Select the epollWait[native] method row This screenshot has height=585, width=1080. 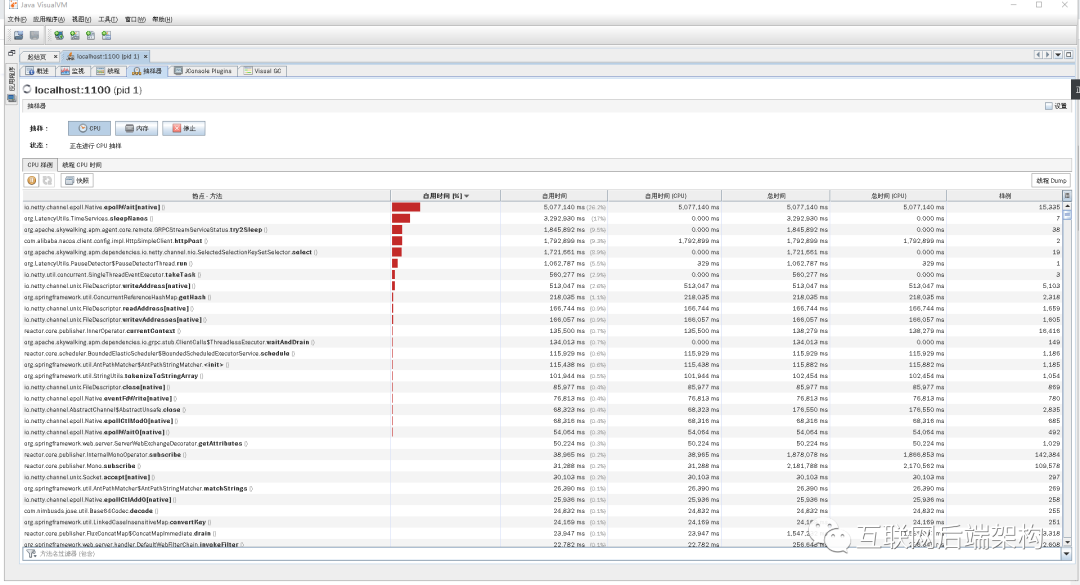pyautogui.click(x=542, y=207)
